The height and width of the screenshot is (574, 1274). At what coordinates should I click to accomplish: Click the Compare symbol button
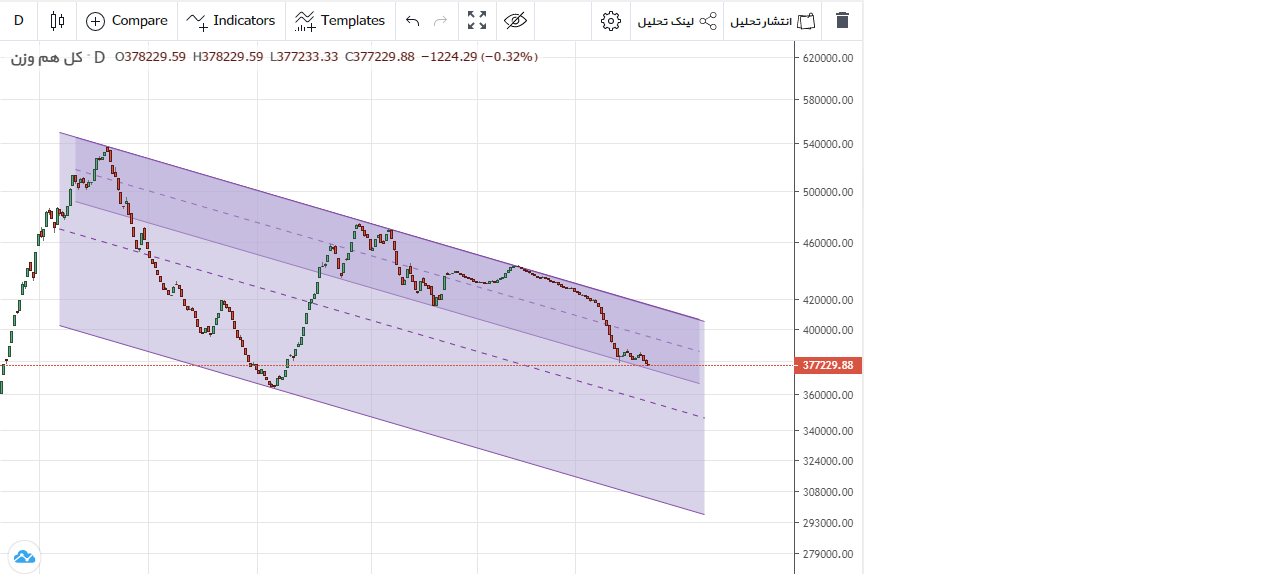tap(127, 20)
